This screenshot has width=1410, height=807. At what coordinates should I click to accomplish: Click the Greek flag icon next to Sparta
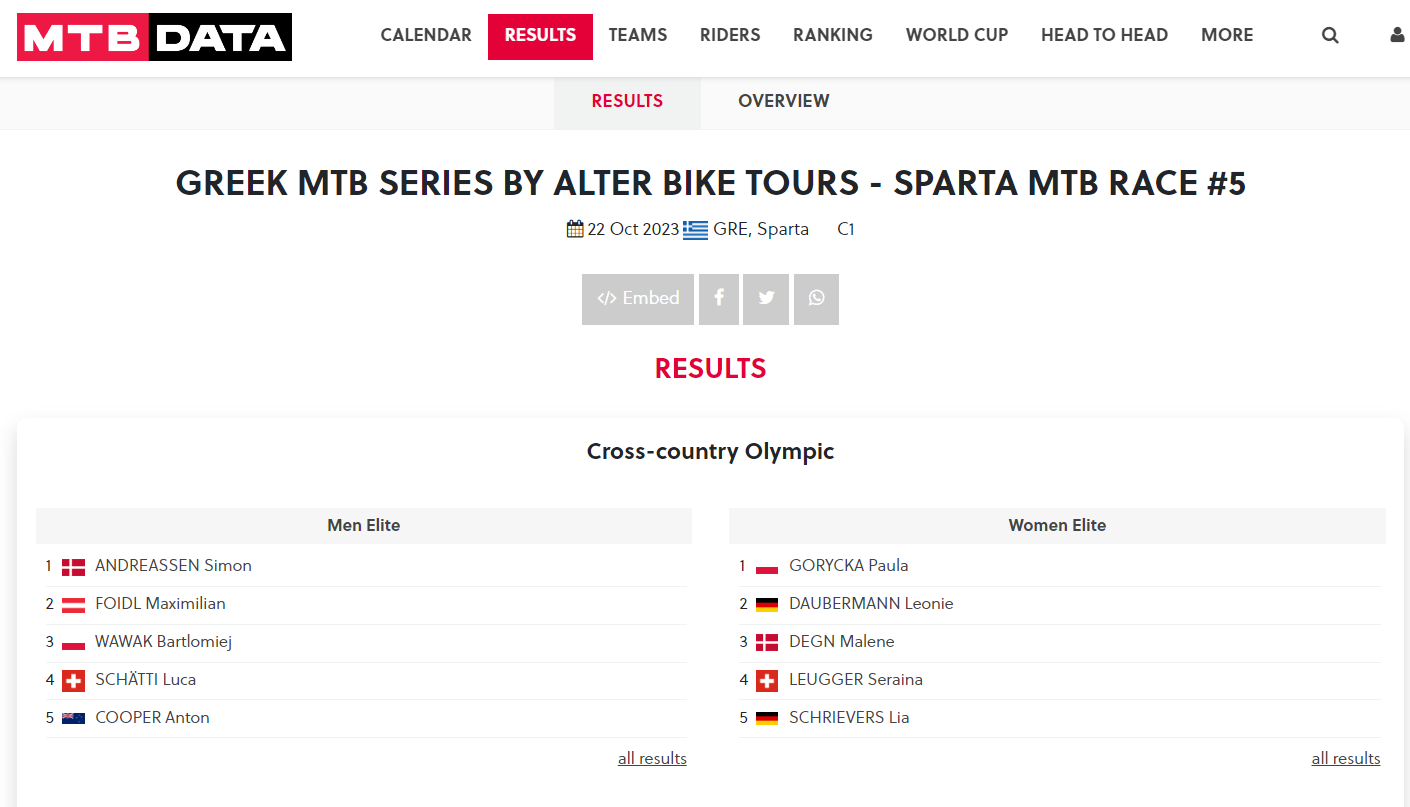click(x=696, y=230)
